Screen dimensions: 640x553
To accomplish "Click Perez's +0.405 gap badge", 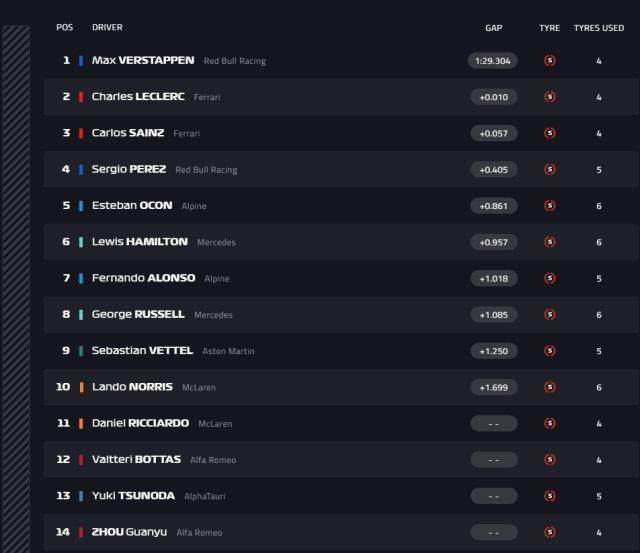I will pos(493,170).
